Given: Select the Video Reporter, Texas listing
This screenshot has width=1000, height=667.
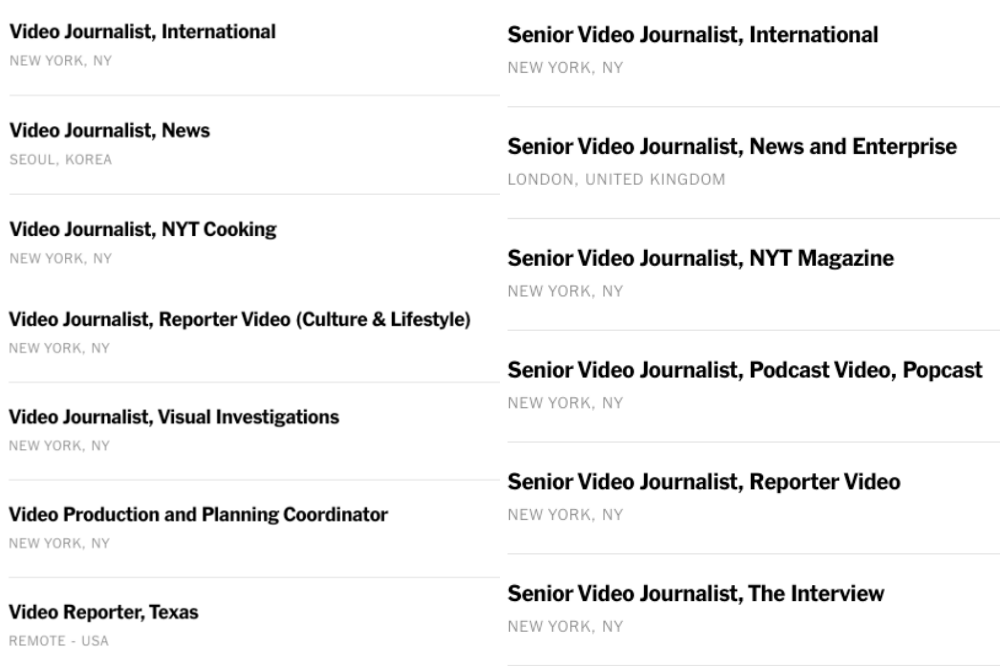Looking at the screenshot, I should tap(103, 612).
